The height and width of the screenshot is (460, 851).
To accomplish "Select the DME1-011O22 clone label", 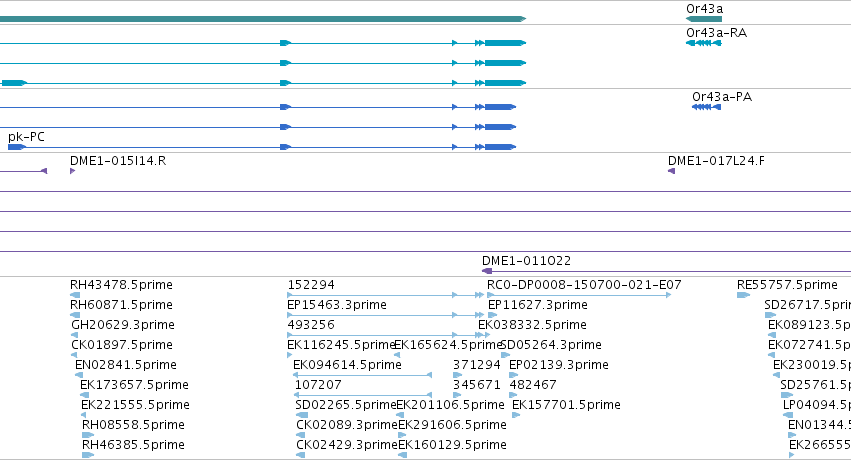I will pyautogui.click(x=526, y=260).
